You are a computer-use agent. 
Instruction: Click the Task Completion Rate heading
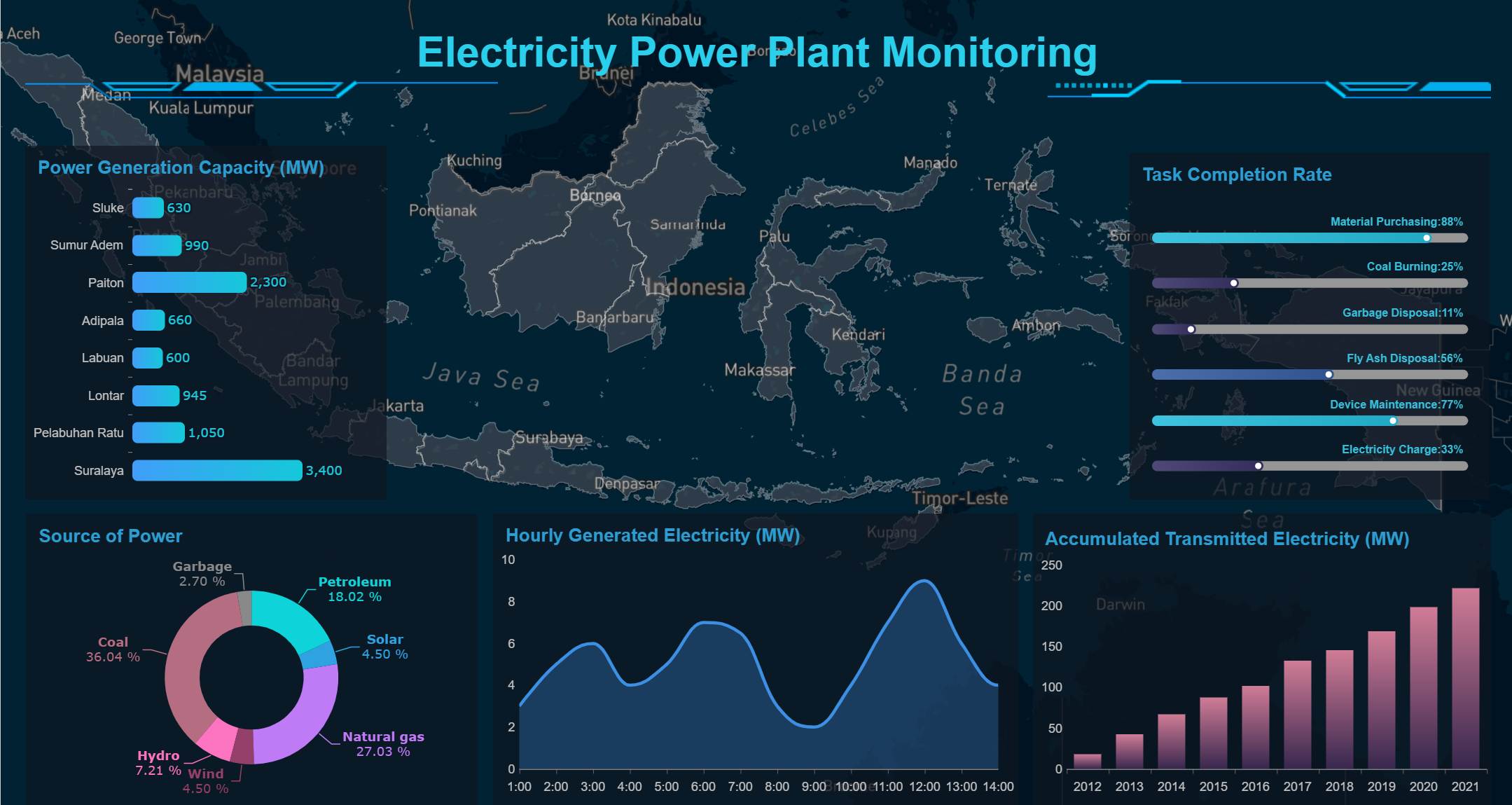[x=1237, y=174]
